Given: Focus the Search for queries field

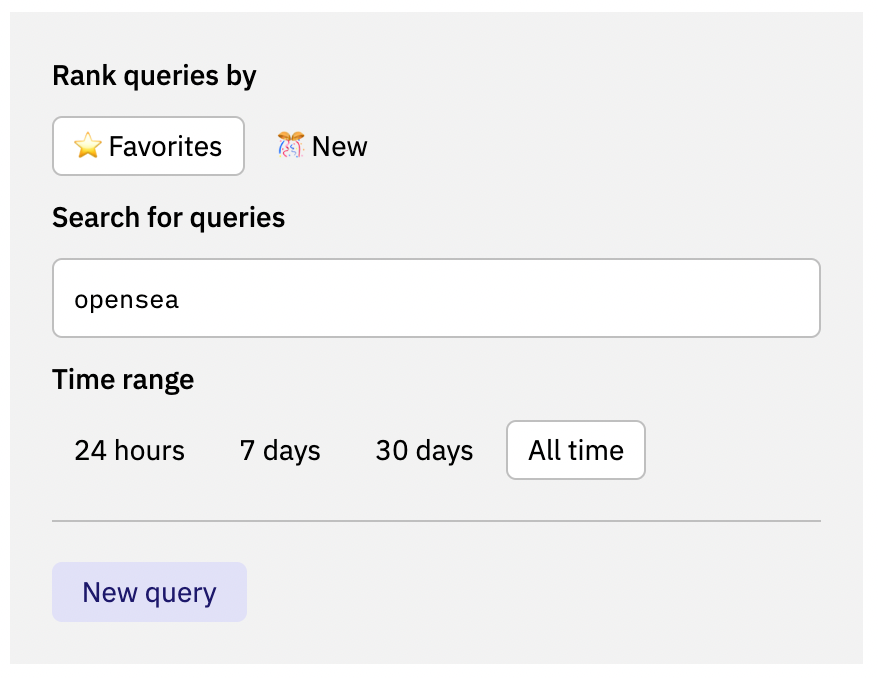Looking at the screenshot, I should [436, 298].
